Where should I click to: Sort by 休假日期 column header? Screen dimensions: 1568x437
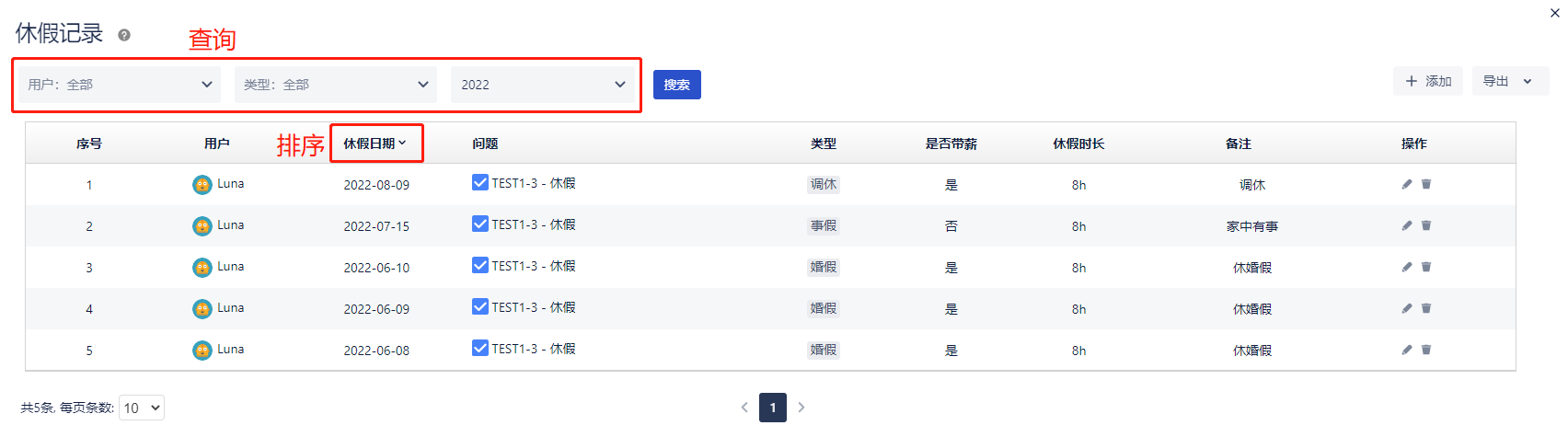[375, 144]
